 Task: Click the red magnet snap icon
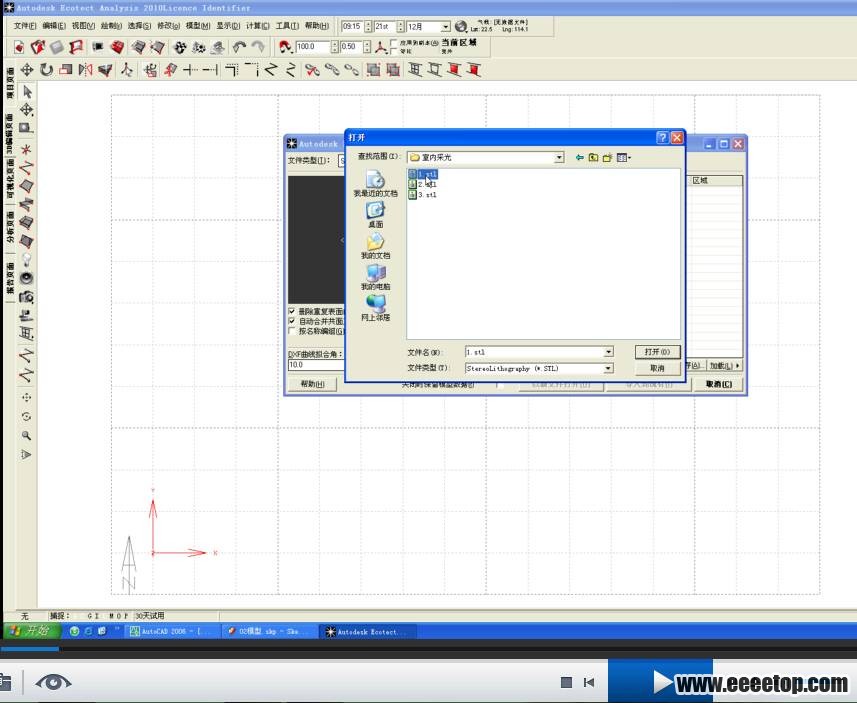tap(285, 47)
